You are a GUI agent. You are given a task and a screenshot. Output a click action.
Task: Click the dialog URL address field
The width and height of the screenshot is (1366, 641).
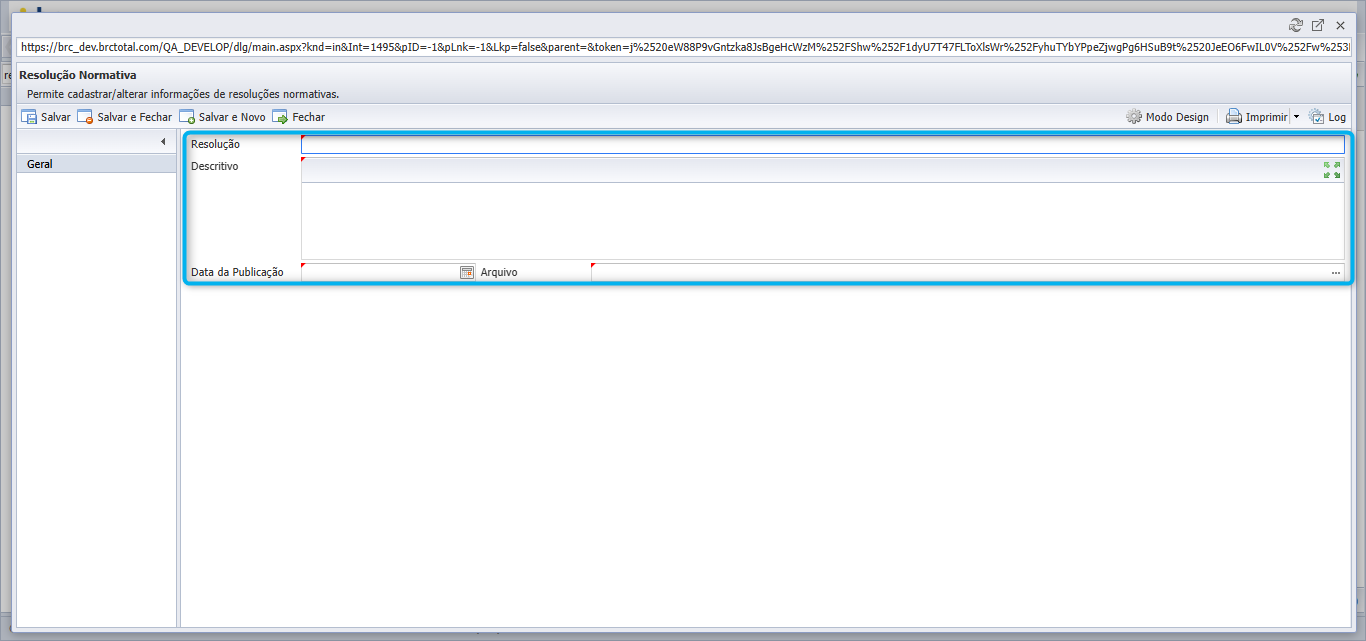point(683,47)
